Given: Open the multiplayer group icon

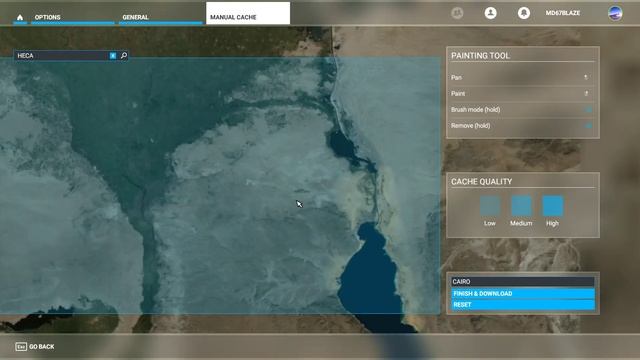Looking at the screenshot, I should click(x=457, y=13).
